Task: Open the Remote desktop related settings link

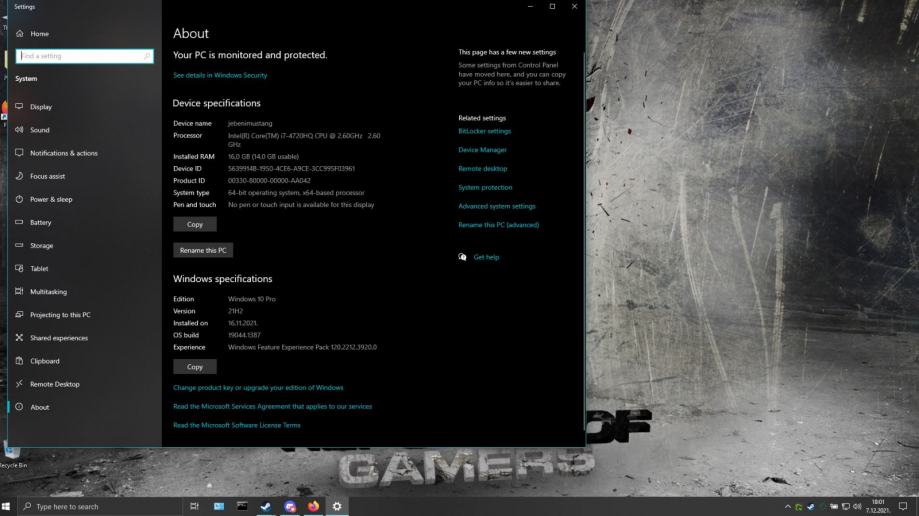Action: [x=482, y=168]
